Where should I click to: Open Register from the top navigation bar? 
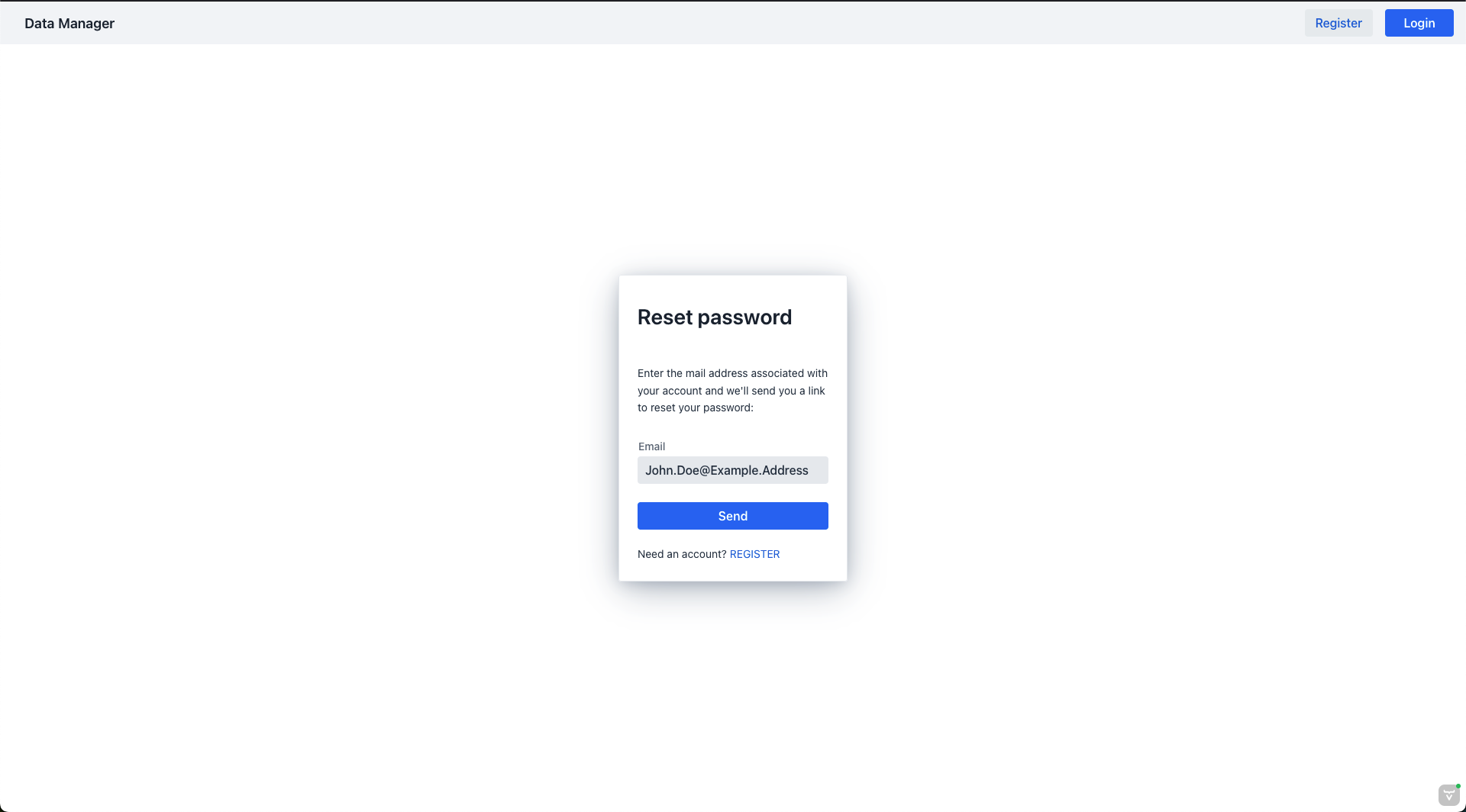pos(1338,24)
